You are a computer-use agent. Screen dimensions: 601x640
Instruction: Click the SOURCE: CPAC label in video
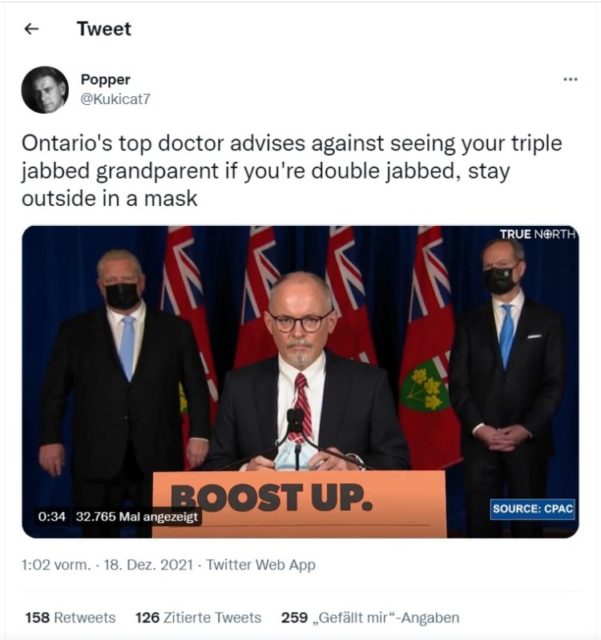[x=532, y=509]
